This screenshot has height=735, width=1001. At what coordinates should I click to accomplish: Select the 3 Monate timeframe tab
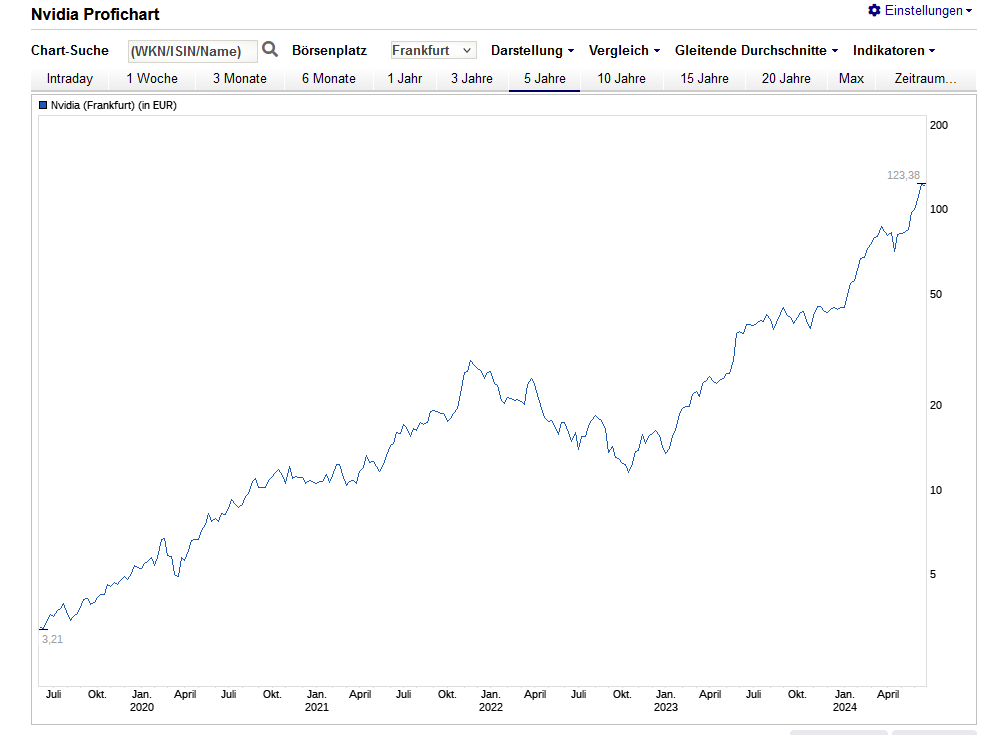239,79
